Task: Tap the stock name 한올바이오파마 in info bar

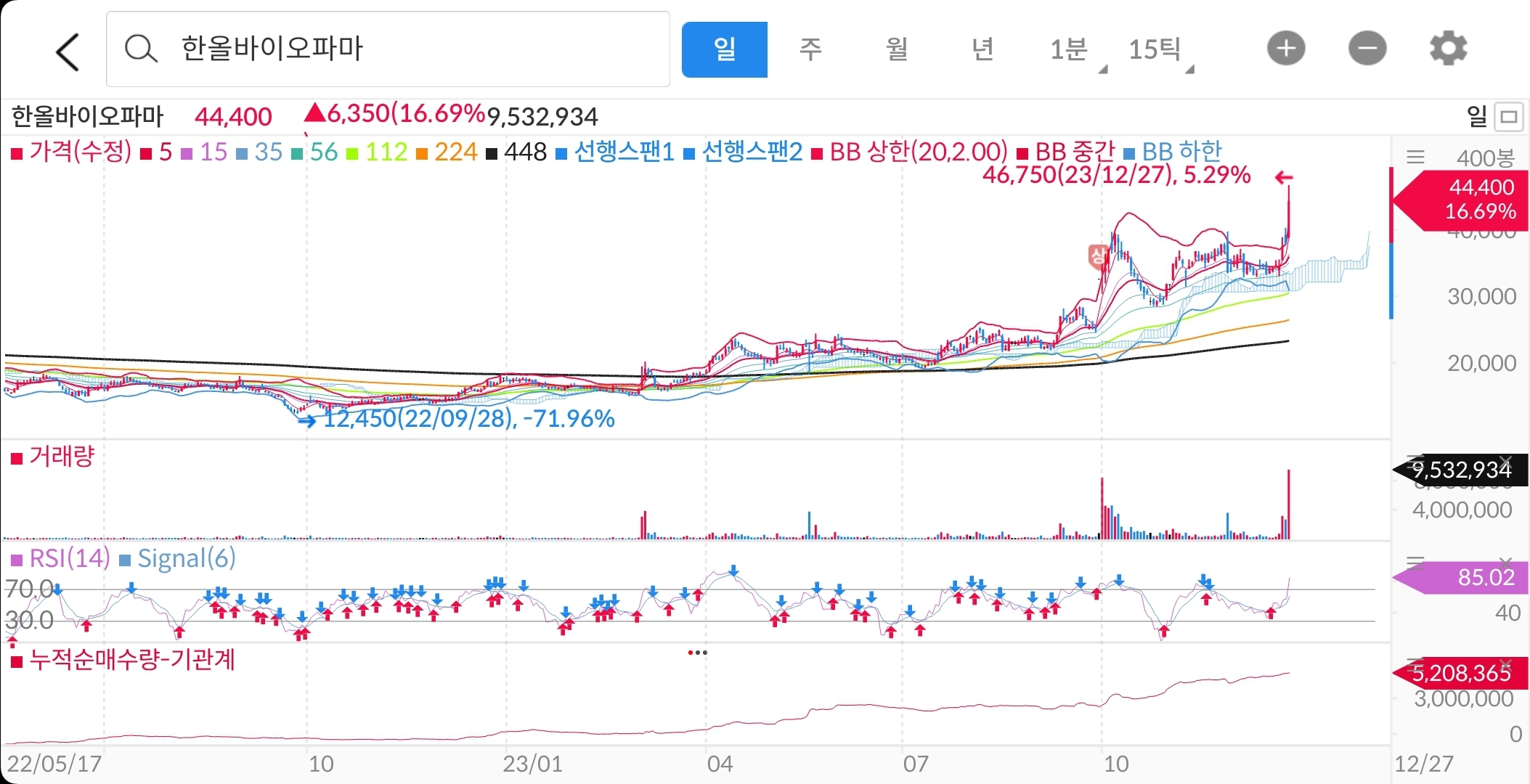Action: click(x=88, y=116)
